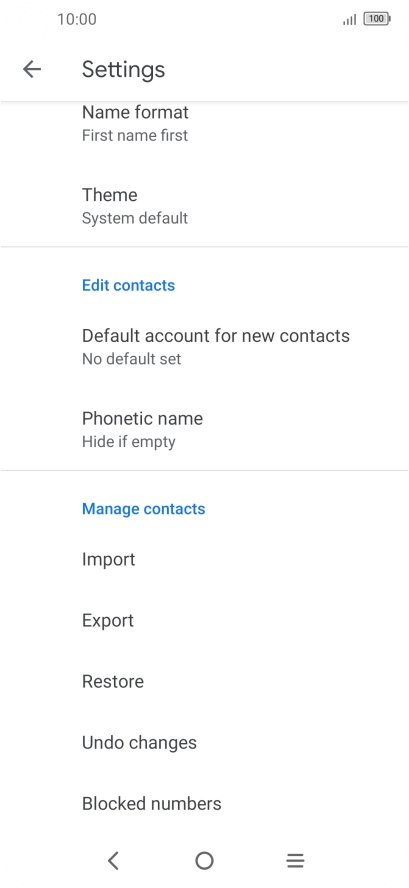
Task: Tap the 10:00 clock in status bar
Action: 77,19
